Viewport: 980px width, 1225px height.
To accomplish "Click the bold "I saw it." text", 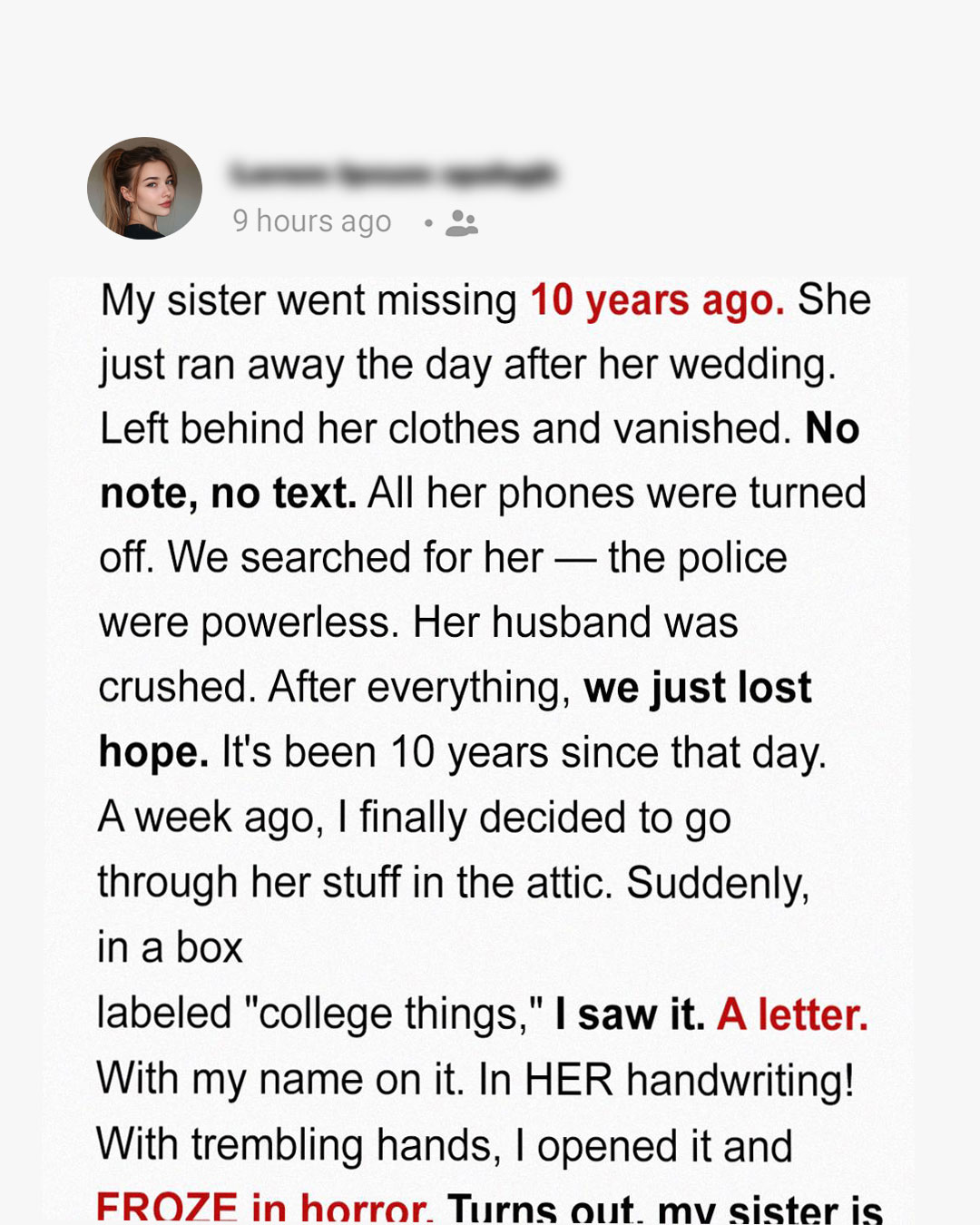I will 630,1014.
